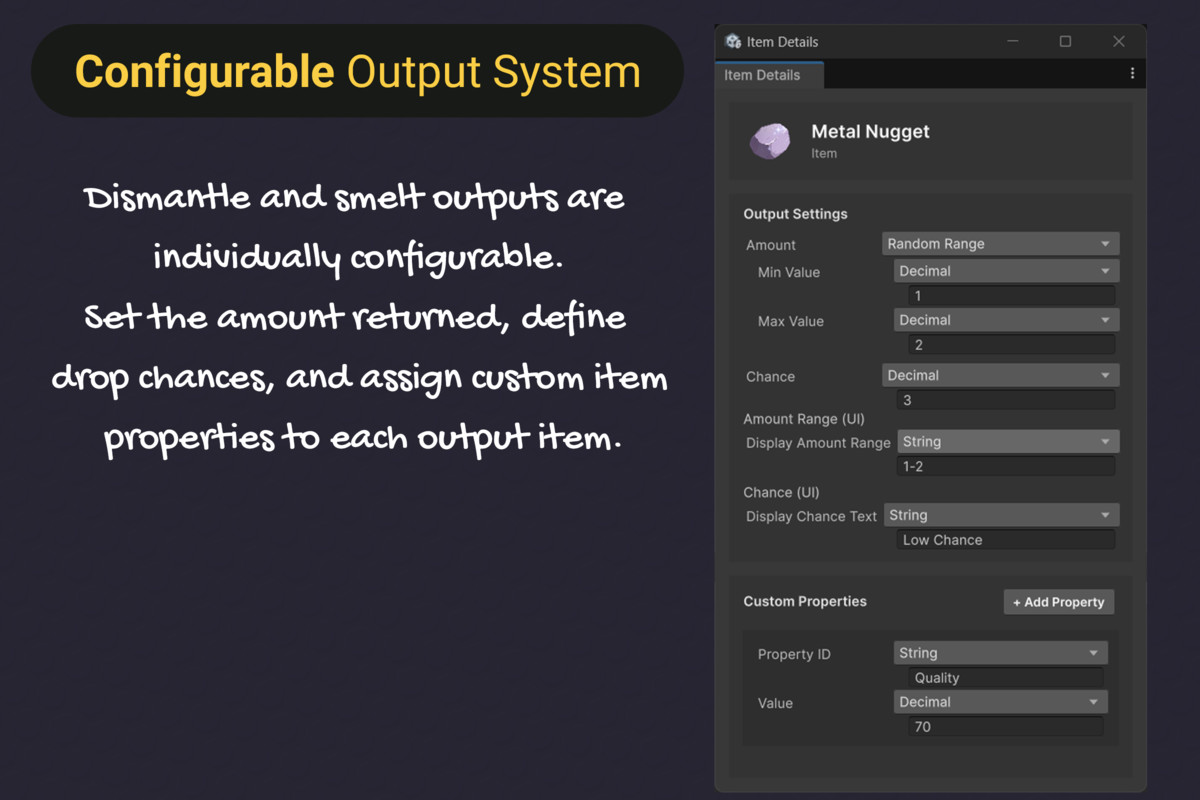Open the Display Amount Range String dropdown
This screenshot has width=1200, height=800.
click(x=1007, y=441)
